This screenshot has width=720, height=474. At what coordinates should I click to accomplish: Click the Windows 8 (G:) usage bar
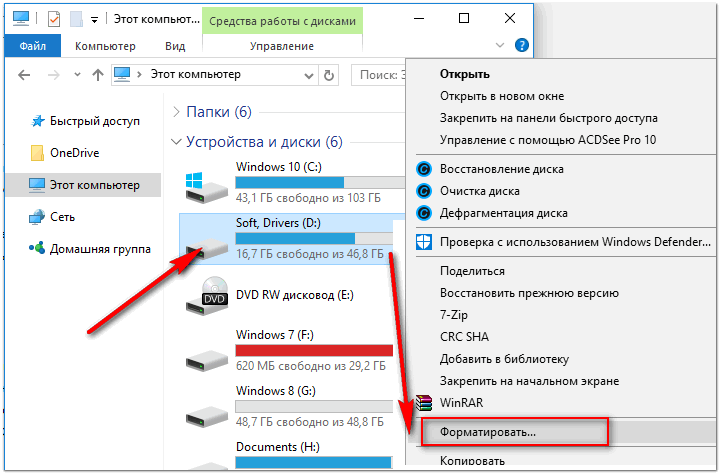[314, 406]
